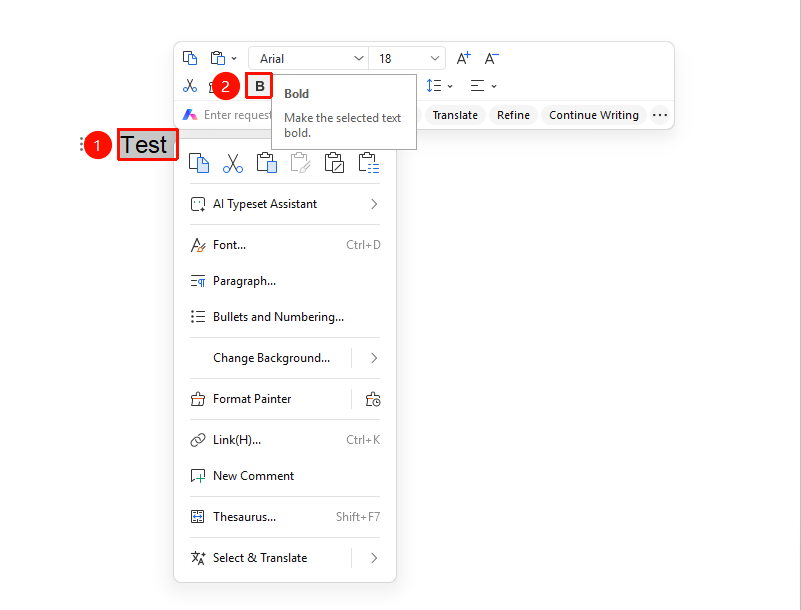This screenshot has height=610, width=801.
Task: Expand the Change Background submenu arrow
Action: (x=374, y=358)
